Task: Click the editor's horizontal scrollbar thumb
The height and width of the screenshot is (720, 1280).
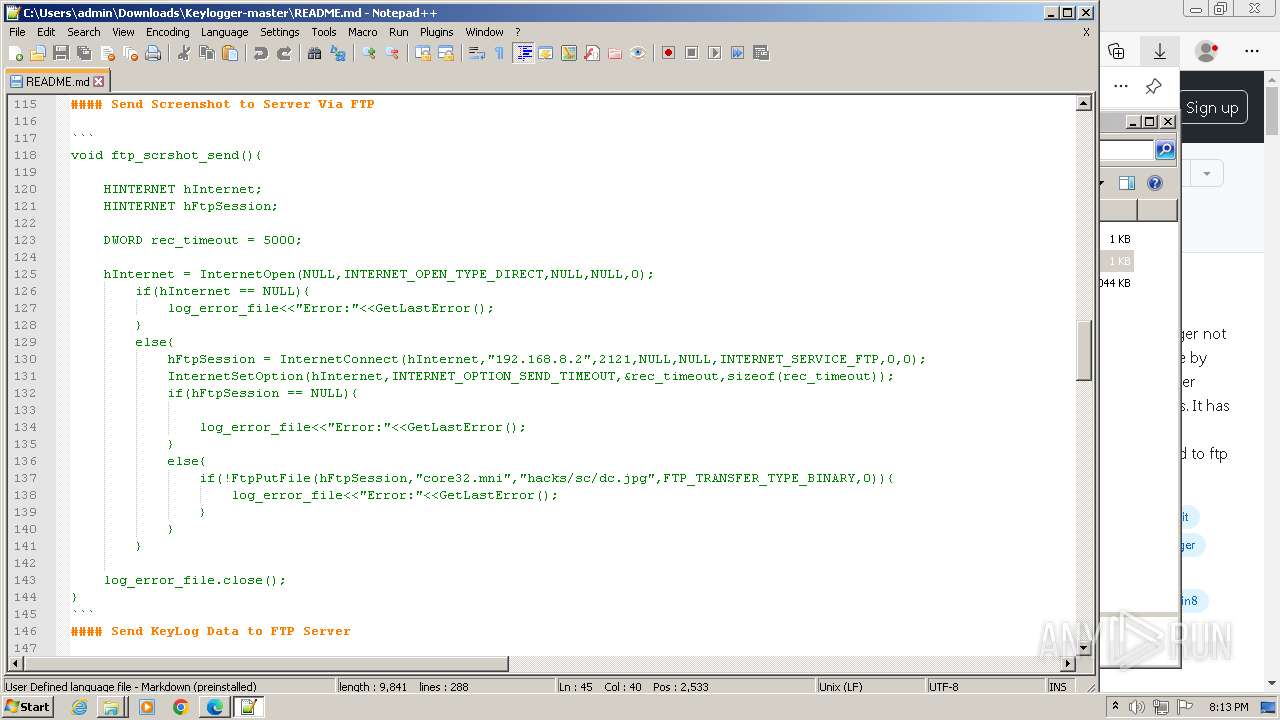Action: 265,663
